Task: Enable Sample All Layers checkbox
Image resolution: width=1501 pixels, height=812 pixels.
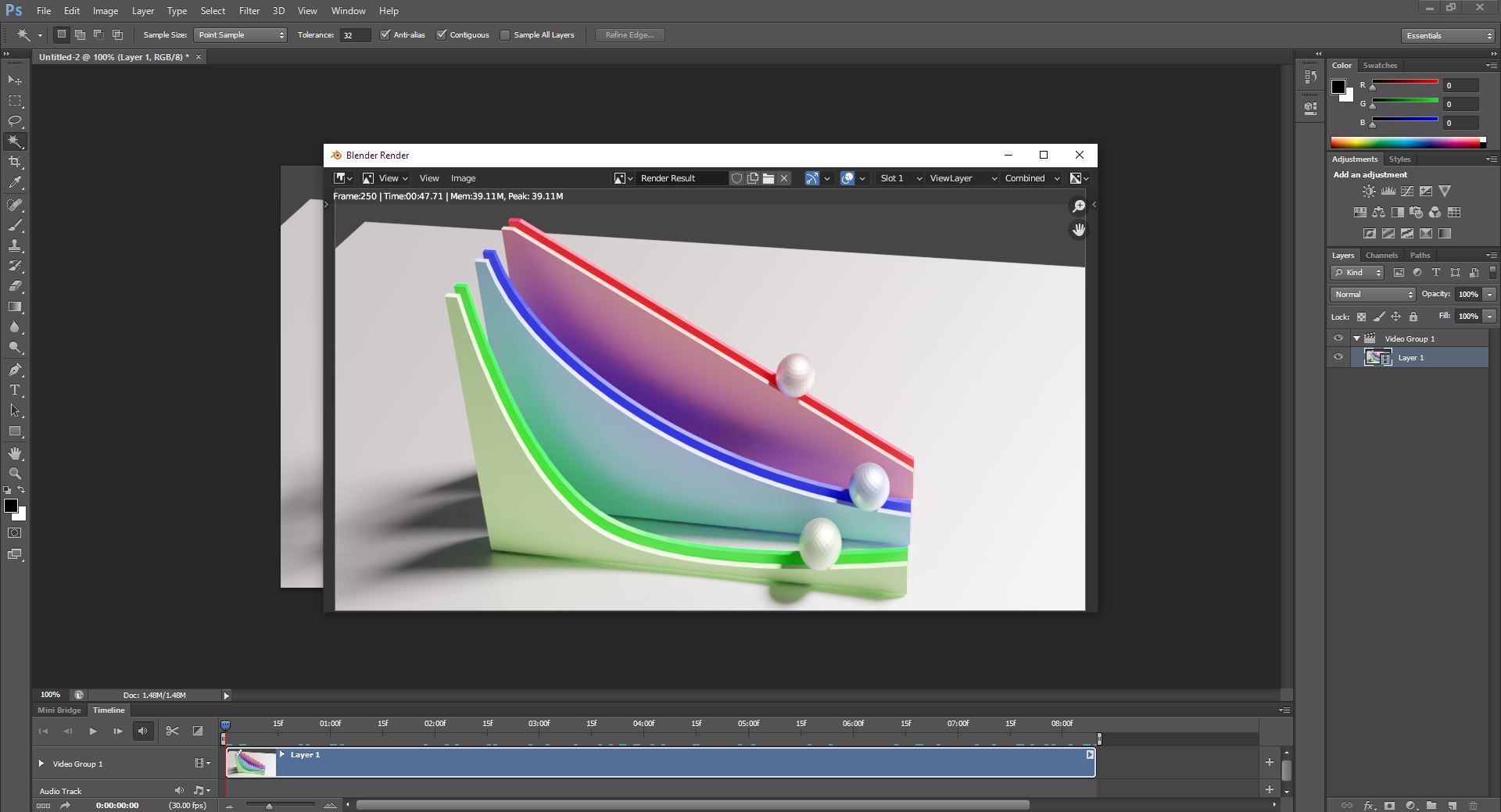Action: pos(505,34)
